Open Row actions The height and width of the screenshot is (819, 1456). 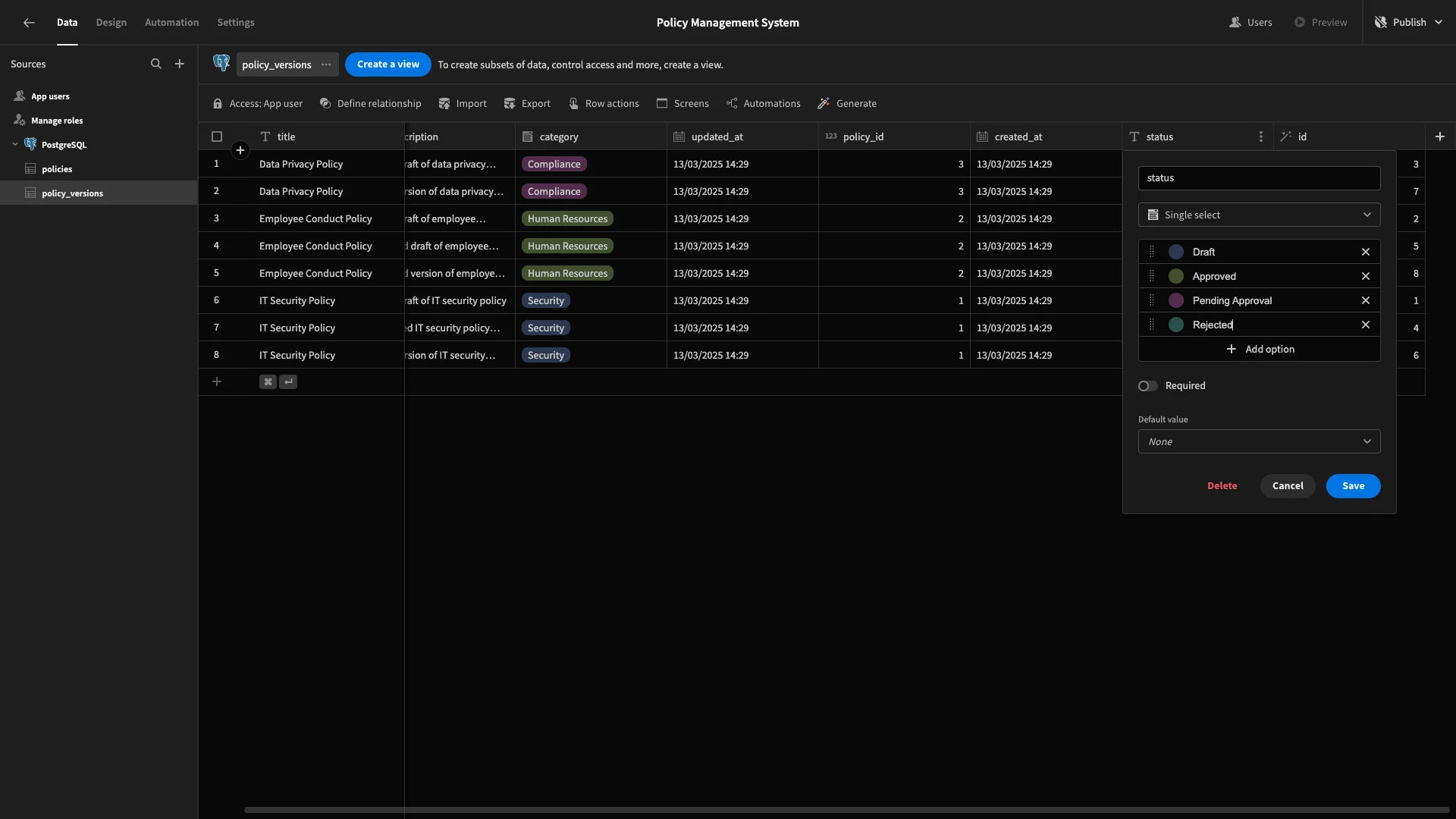[604, 104]
